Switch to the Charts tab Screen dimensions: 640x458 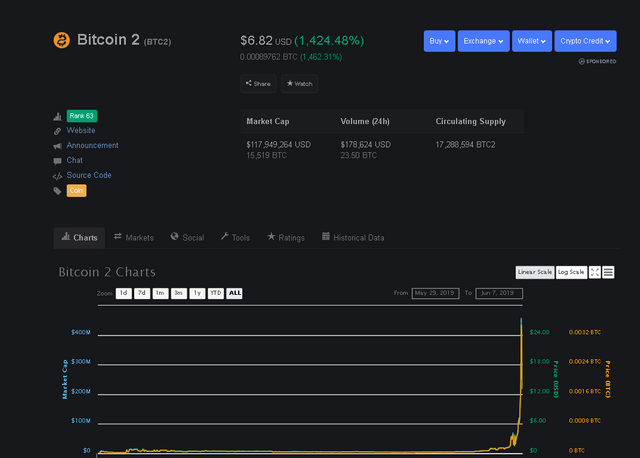point(80,238)
